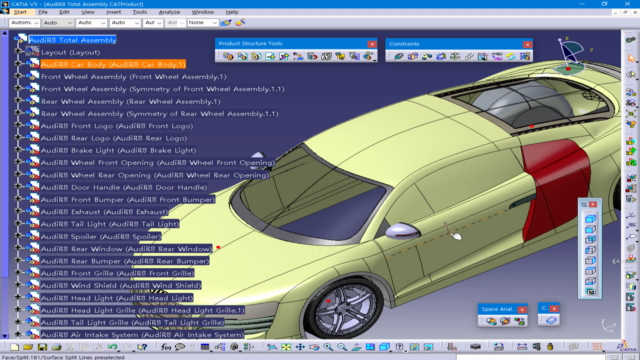The width and height of the screenshot is (640, 360).
Task: Close the Space Analysis toolbar
Action: tap(522, 310)
